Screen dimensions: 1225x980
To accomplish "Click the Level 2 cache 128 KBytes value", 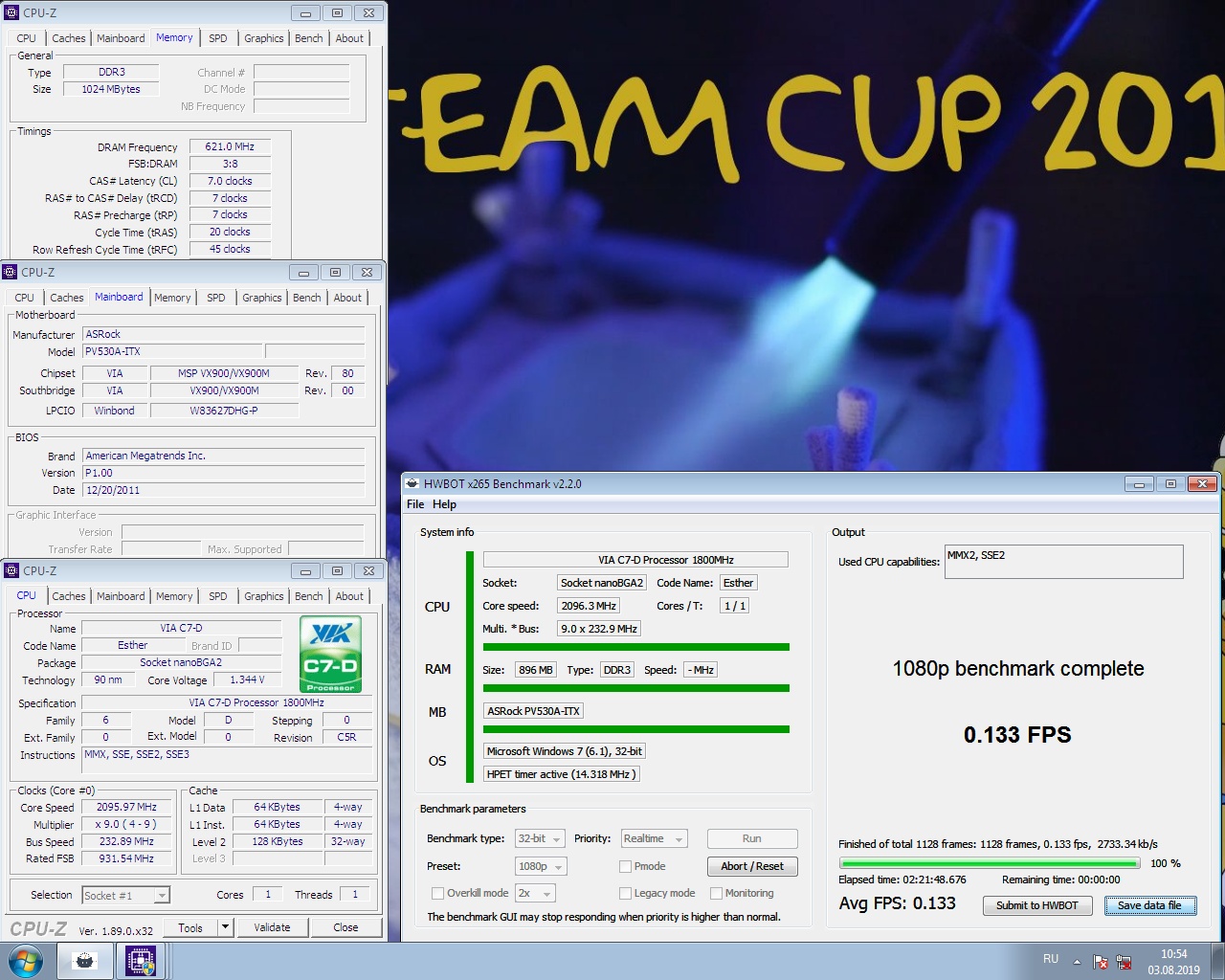I will 278,842.
